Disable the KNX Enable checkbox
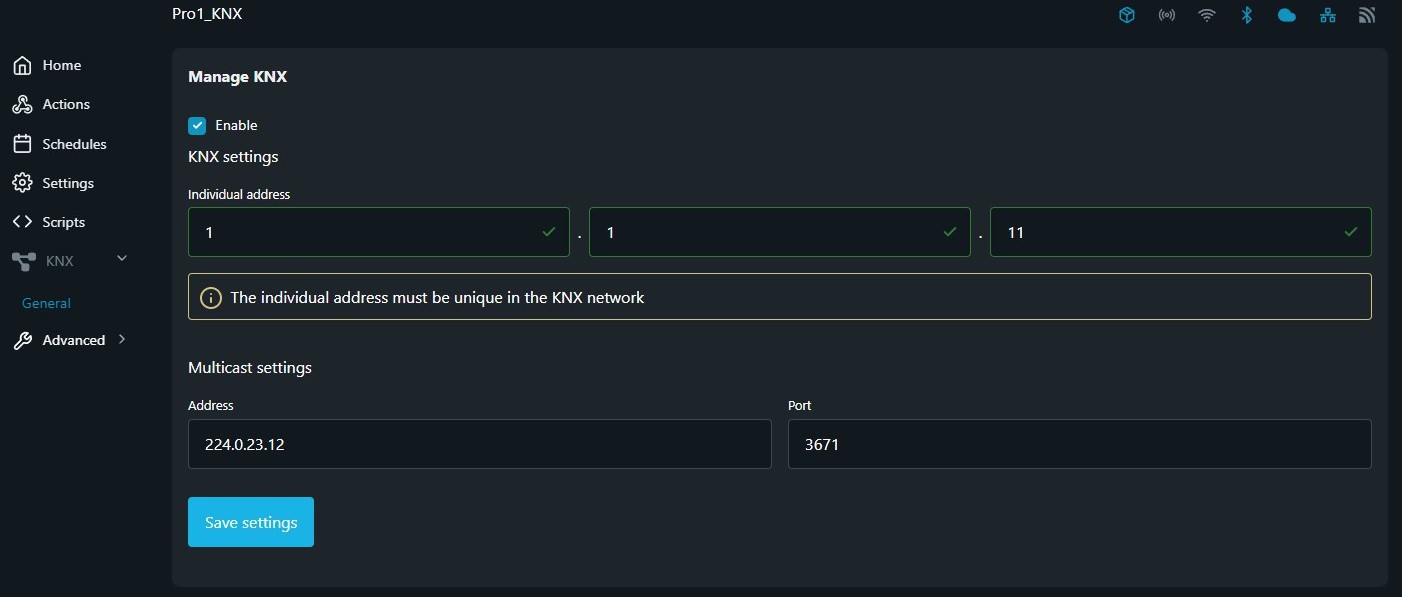 click(197, 125)
